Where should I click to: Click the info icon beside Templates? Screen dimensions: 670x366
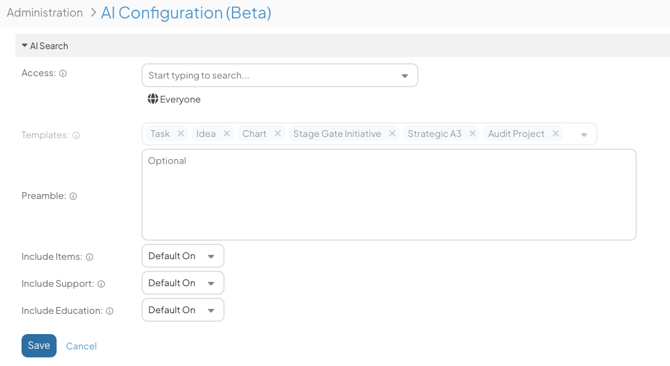pos(76,135)
